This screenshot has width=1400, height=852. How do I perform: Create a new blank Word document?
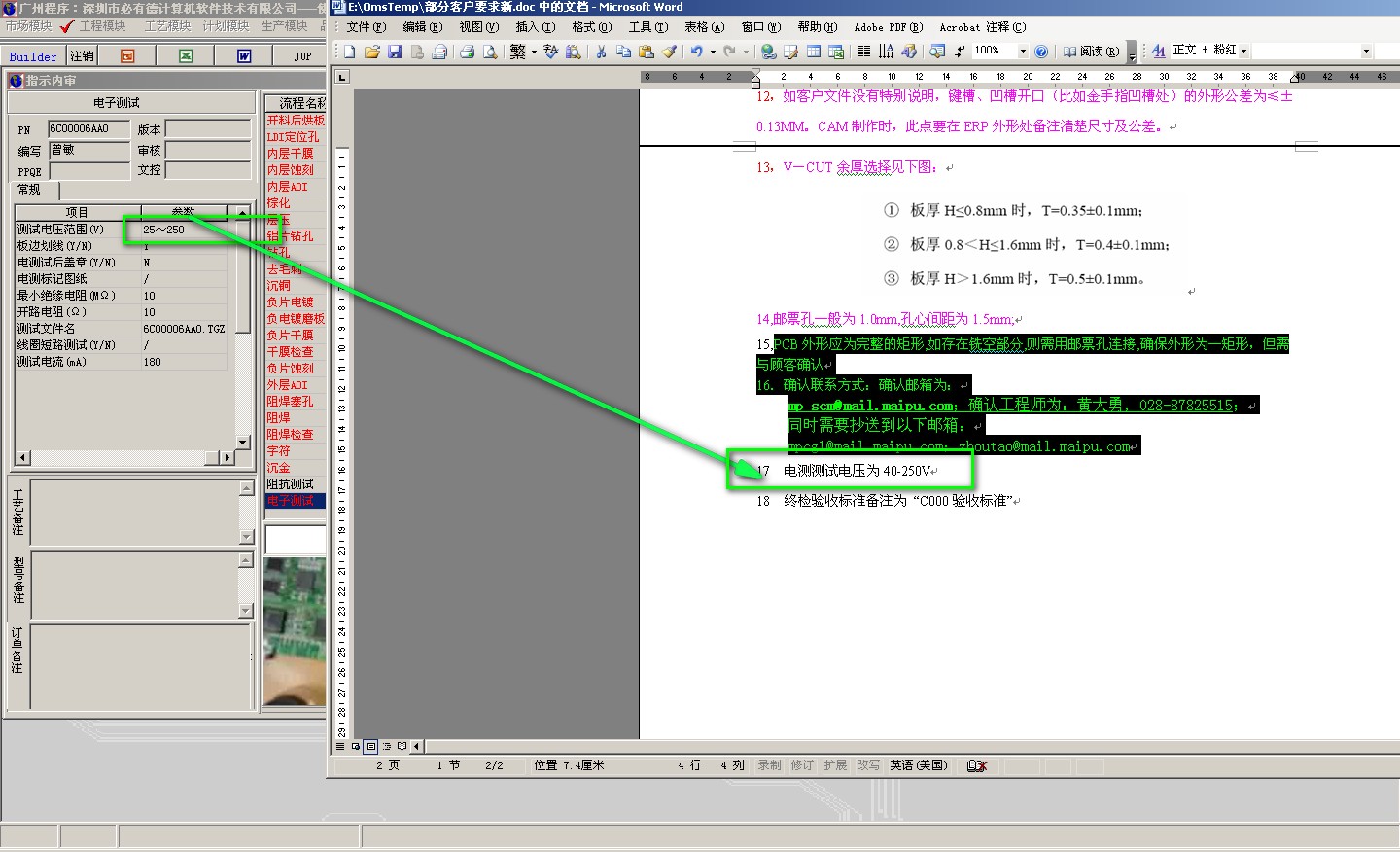tap(349, 52)
